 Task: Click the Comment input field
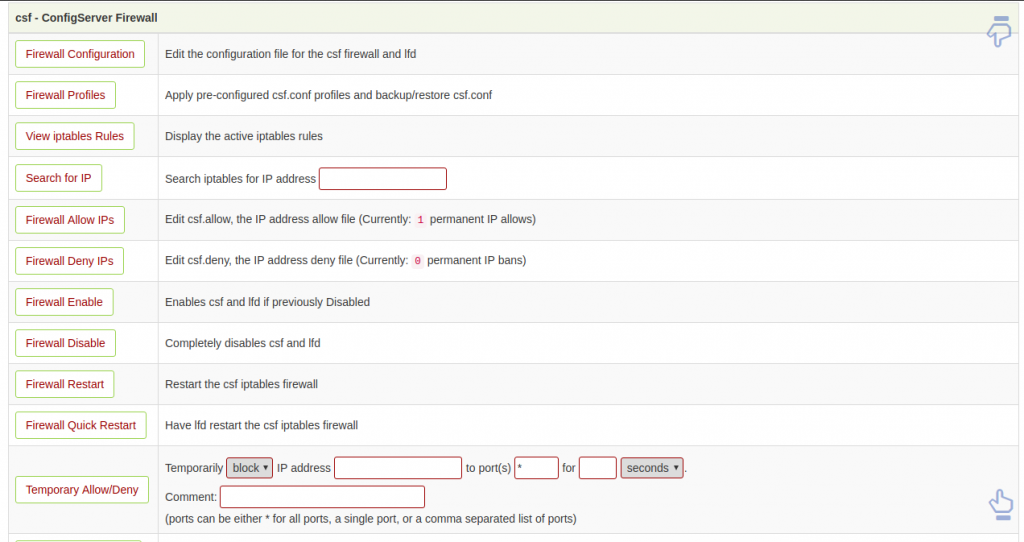322,496
